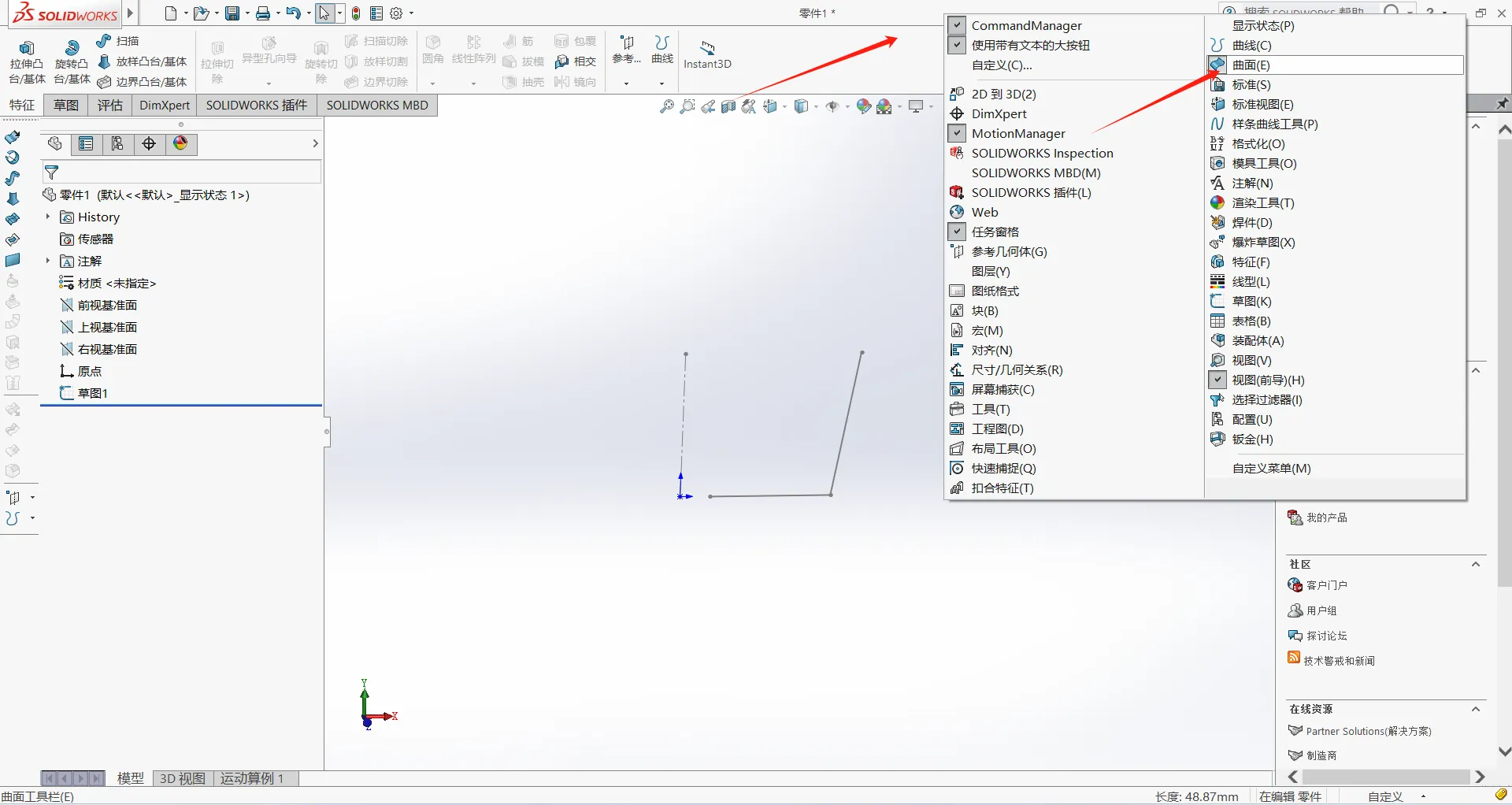1512x805 pixels.
Task: Click the Zoom to Fit magnifier icon
Action: pyautogui.click(x=667, y=106)
